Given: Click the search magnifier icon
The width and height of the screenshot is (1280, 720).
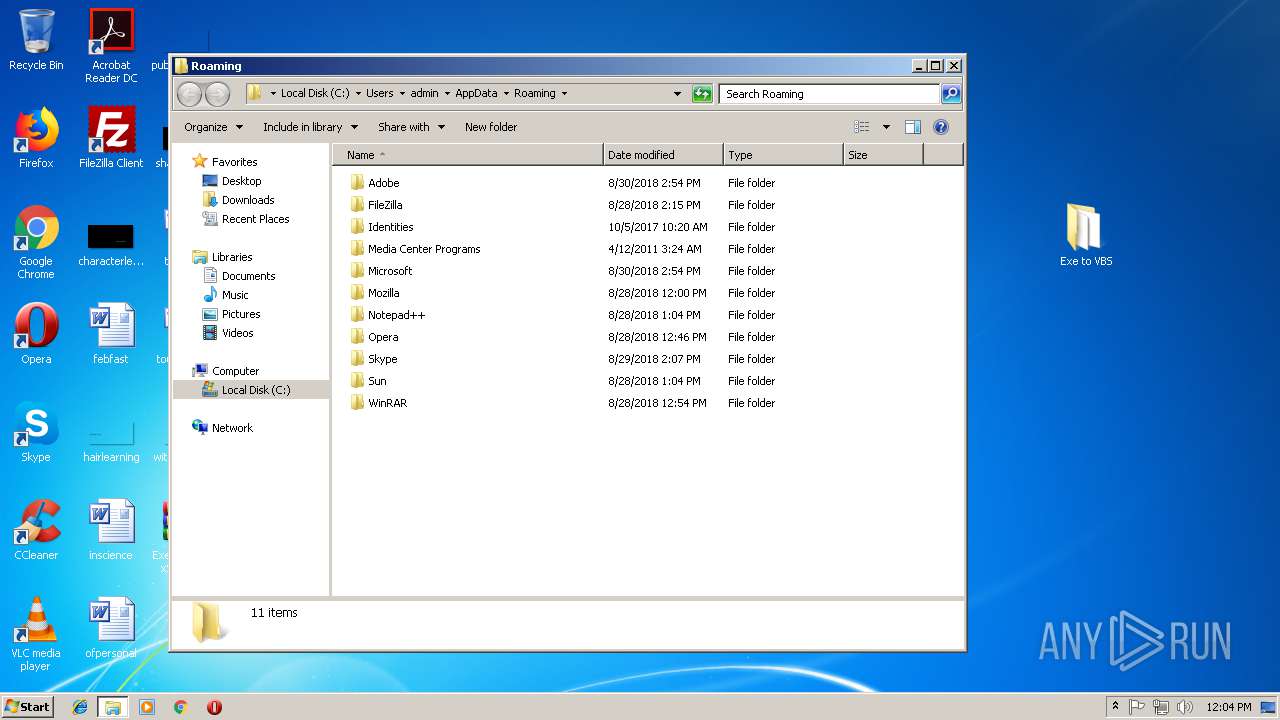Looking at the screenshot, I should tap(951, 94).
